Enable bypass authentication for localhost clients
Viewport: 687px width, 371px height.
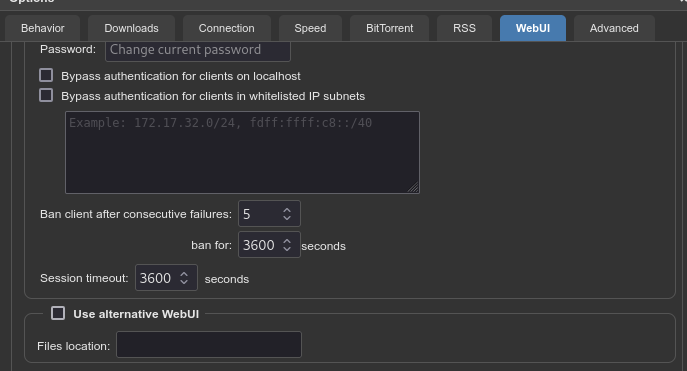pos(46,75)
